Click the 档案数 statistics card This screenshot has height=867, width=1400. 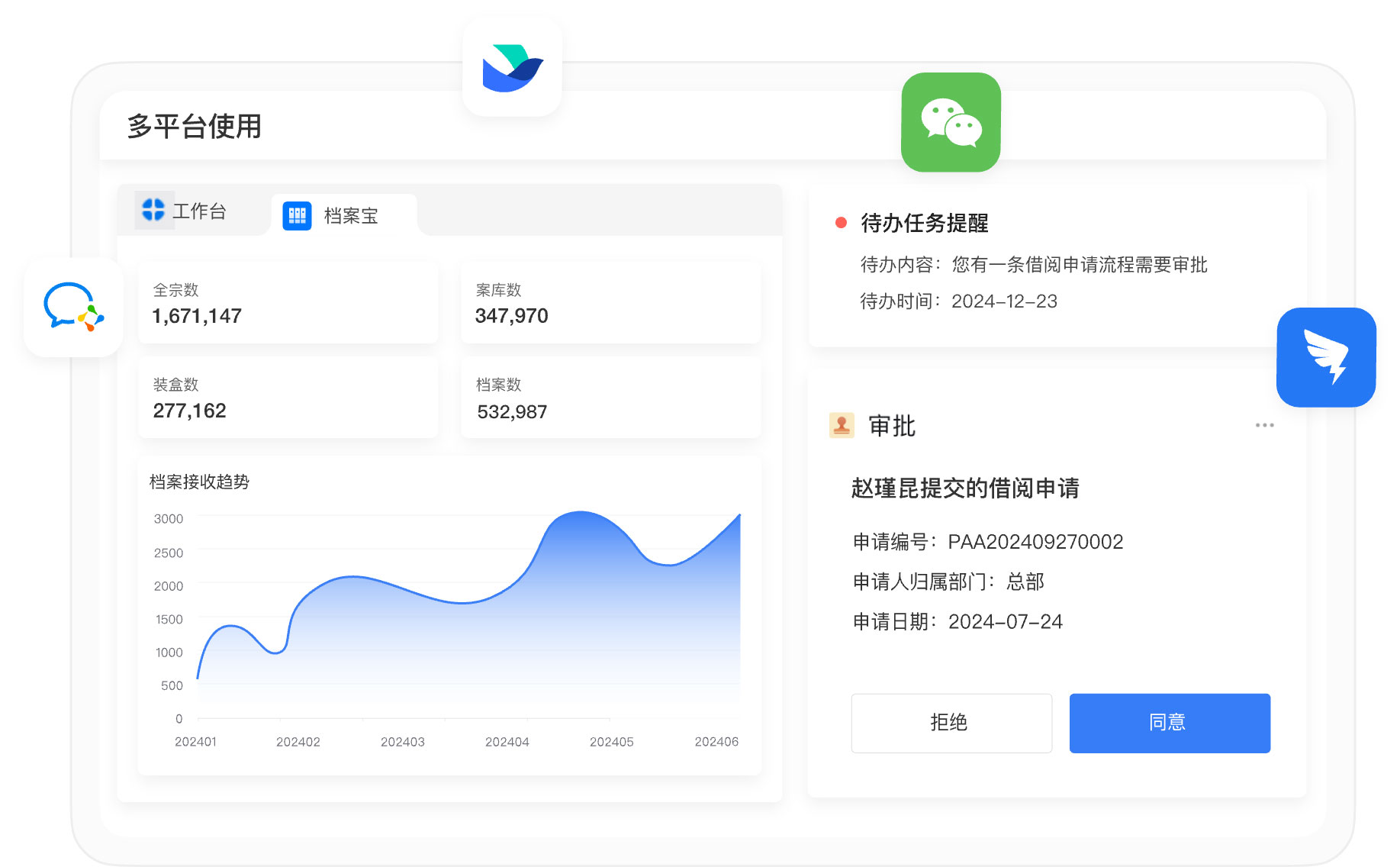click(610, 398)
